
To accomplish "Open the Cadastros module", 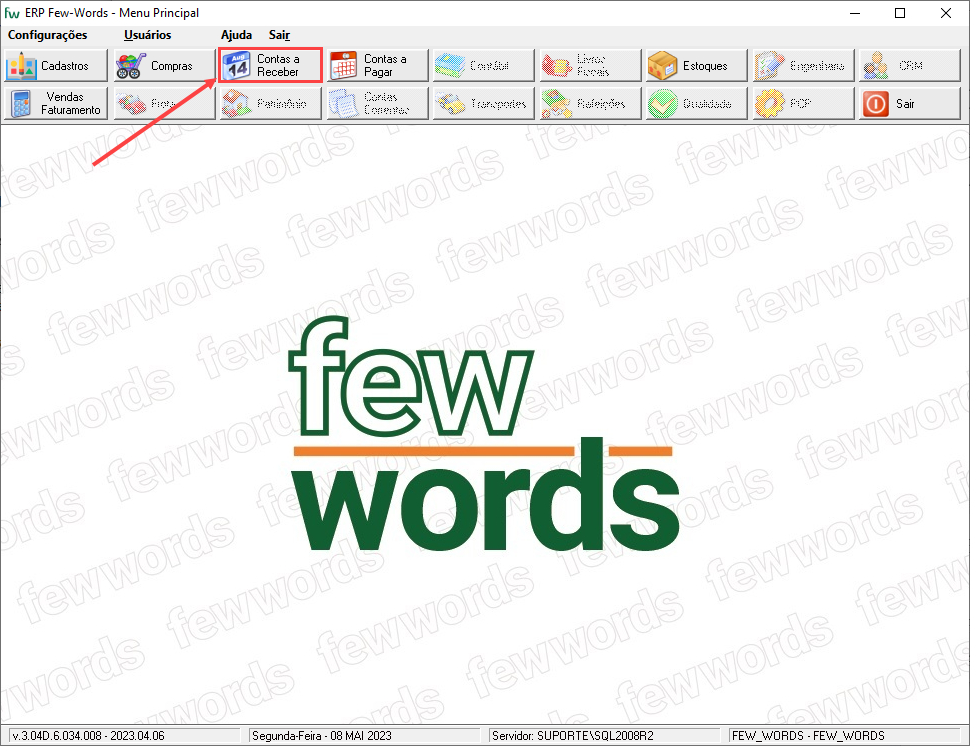I will [x=56, y=66].
